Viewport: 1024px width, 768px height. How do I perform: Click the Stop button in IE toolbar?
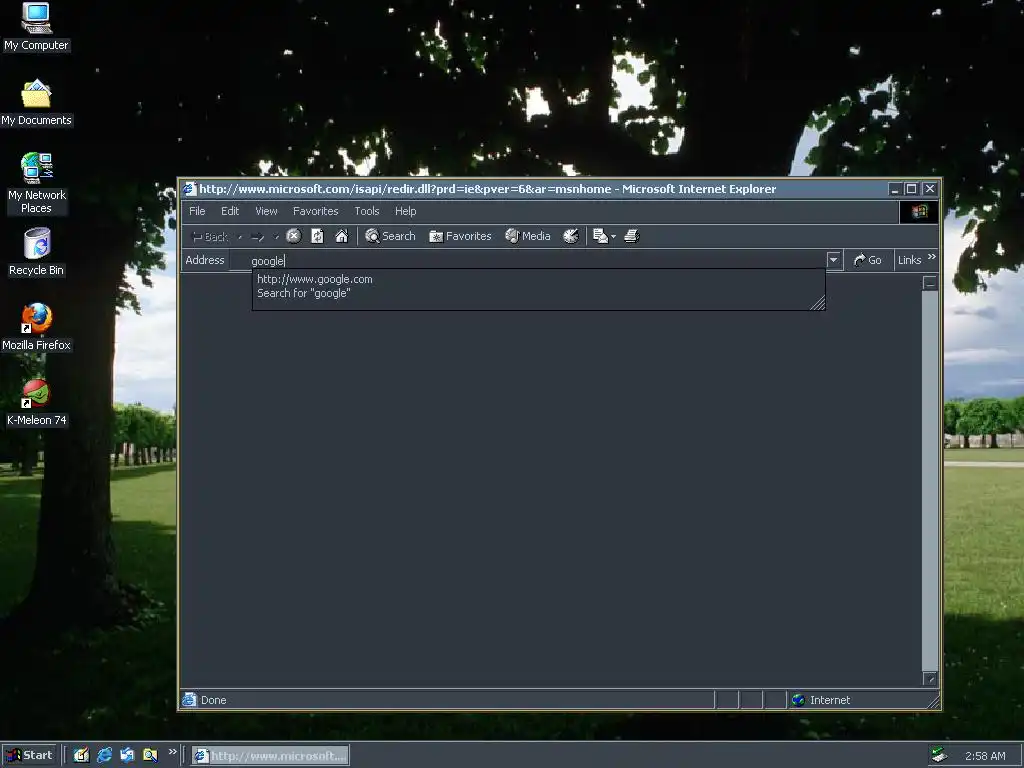[294, 236]
